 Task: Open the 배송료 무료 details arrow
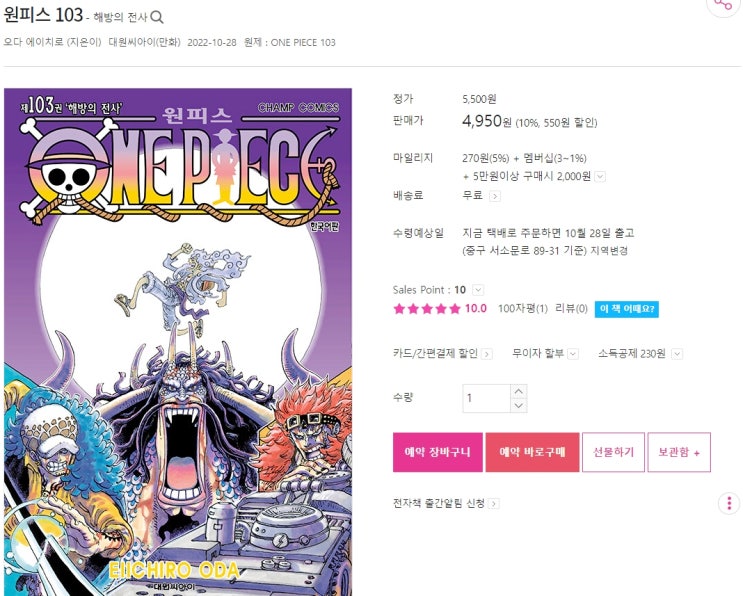click(495, 196)
